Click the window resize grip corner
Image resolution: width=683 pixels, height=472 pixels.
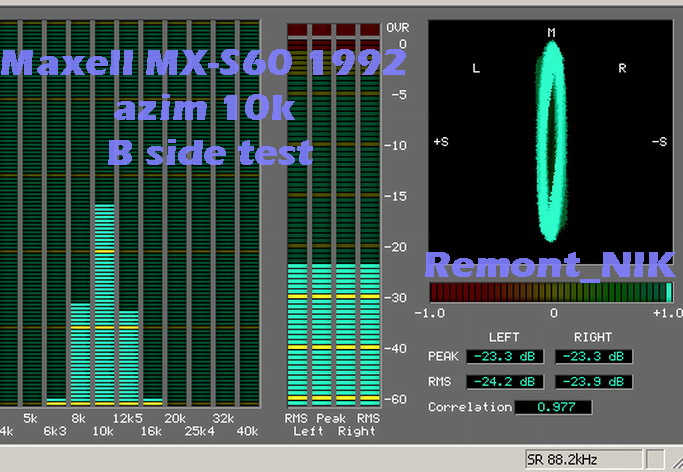point(674,463)
